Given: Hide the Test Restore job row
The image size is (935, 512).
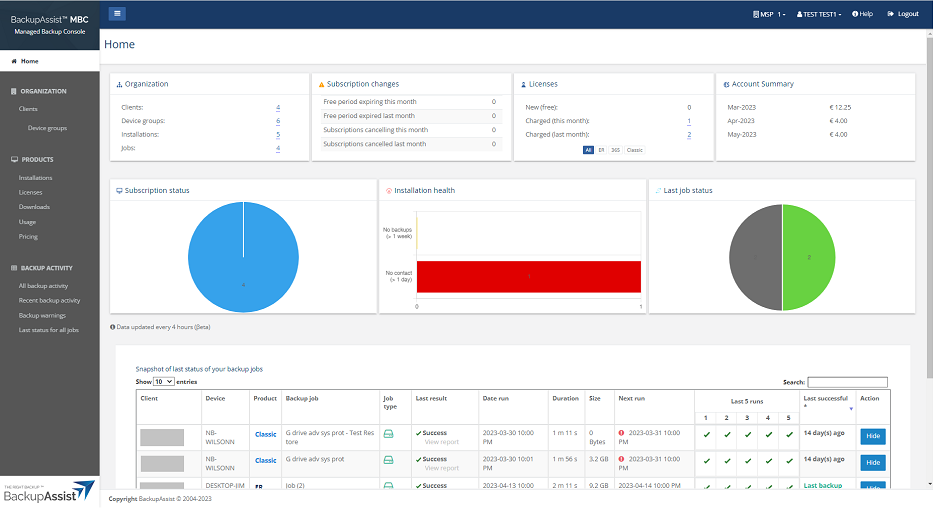Looking at the screenshot, I should pyautogui.click(x=872, y=436).
